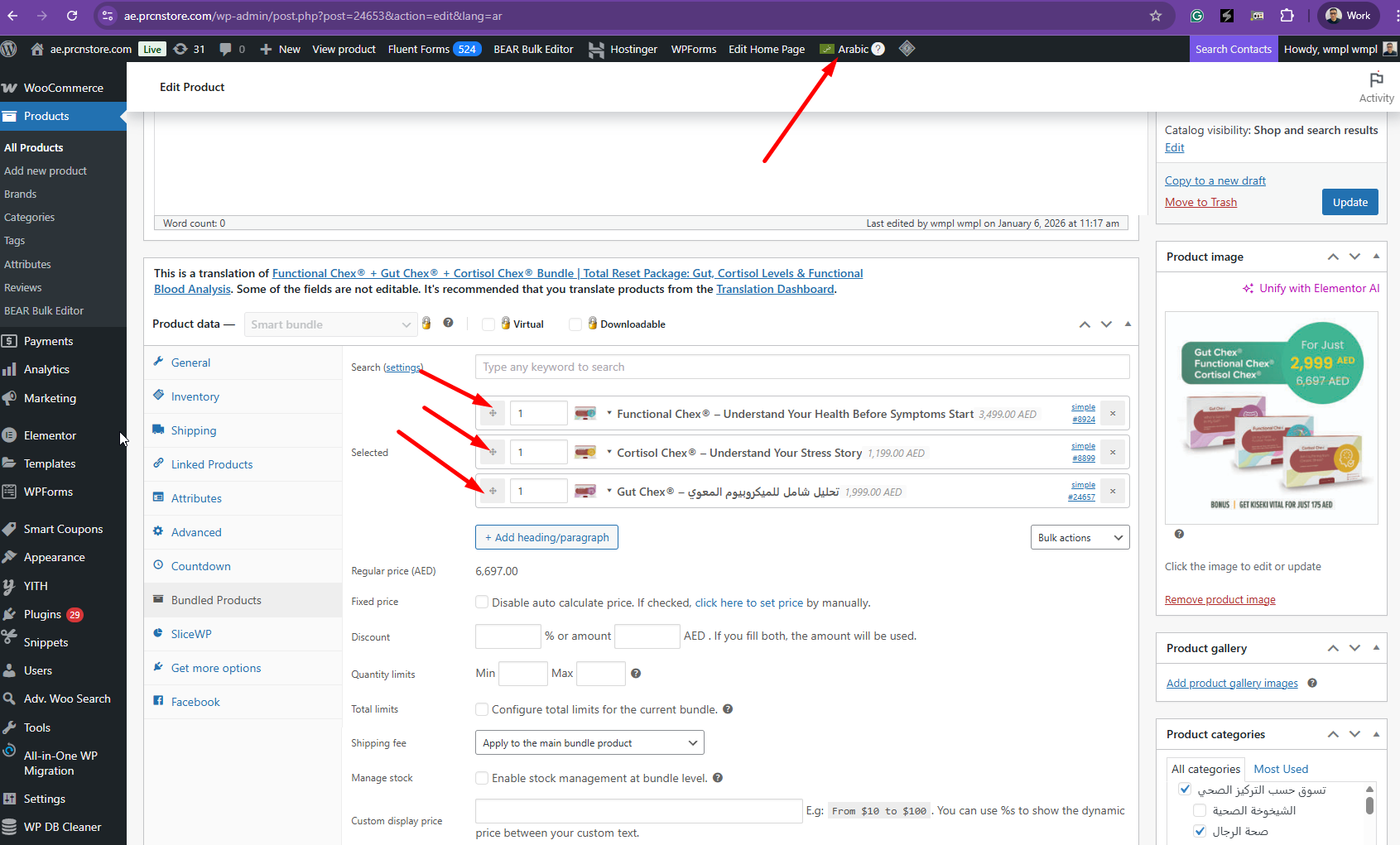The image size is (1400, 845).
Task: Click the bundled products search field
Action: [x=801, y=367]
